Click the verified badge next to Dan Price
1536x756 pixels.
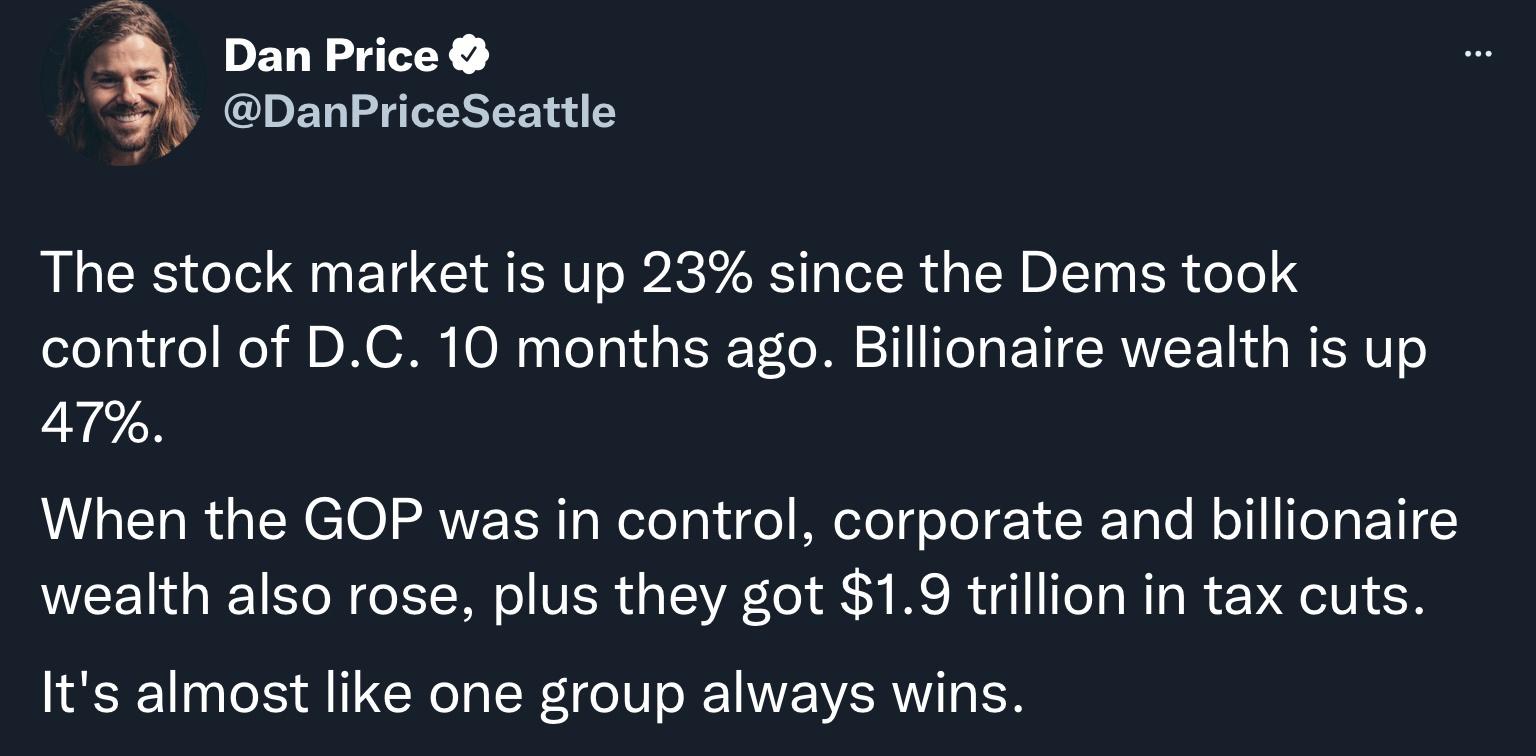(x=470, y=55)
